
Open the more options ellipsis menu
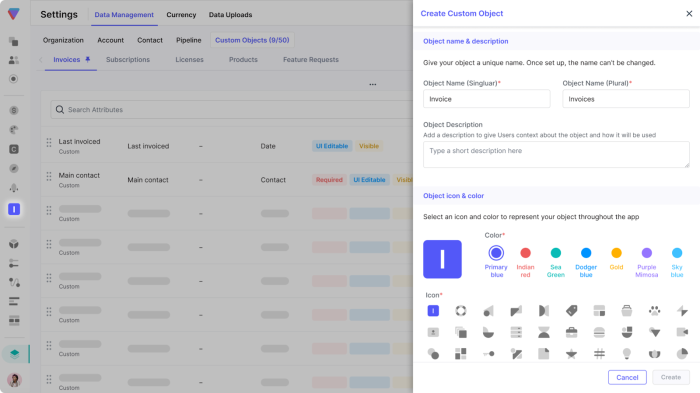click(372, 84)
